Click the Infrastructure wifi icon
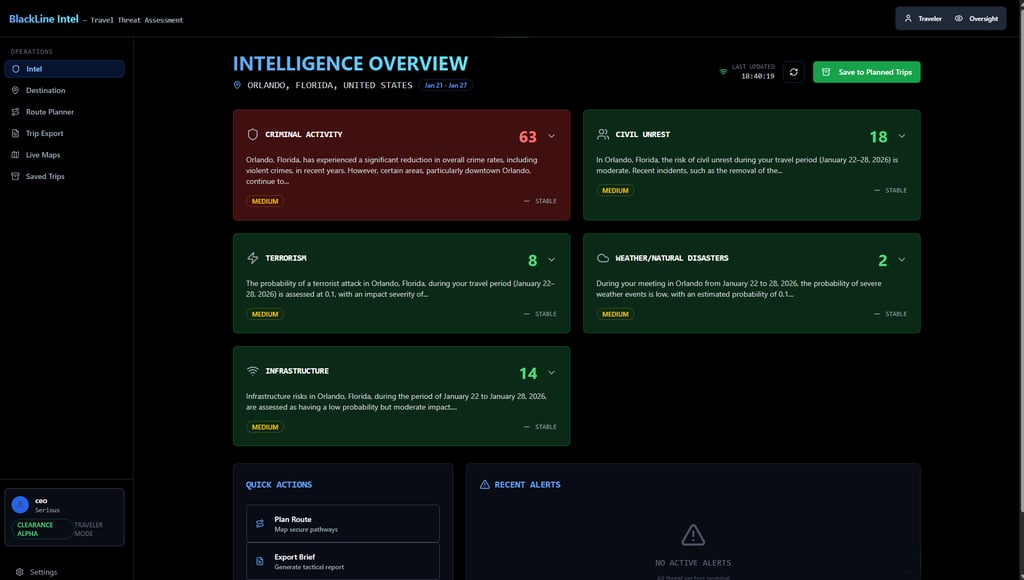 253,370
